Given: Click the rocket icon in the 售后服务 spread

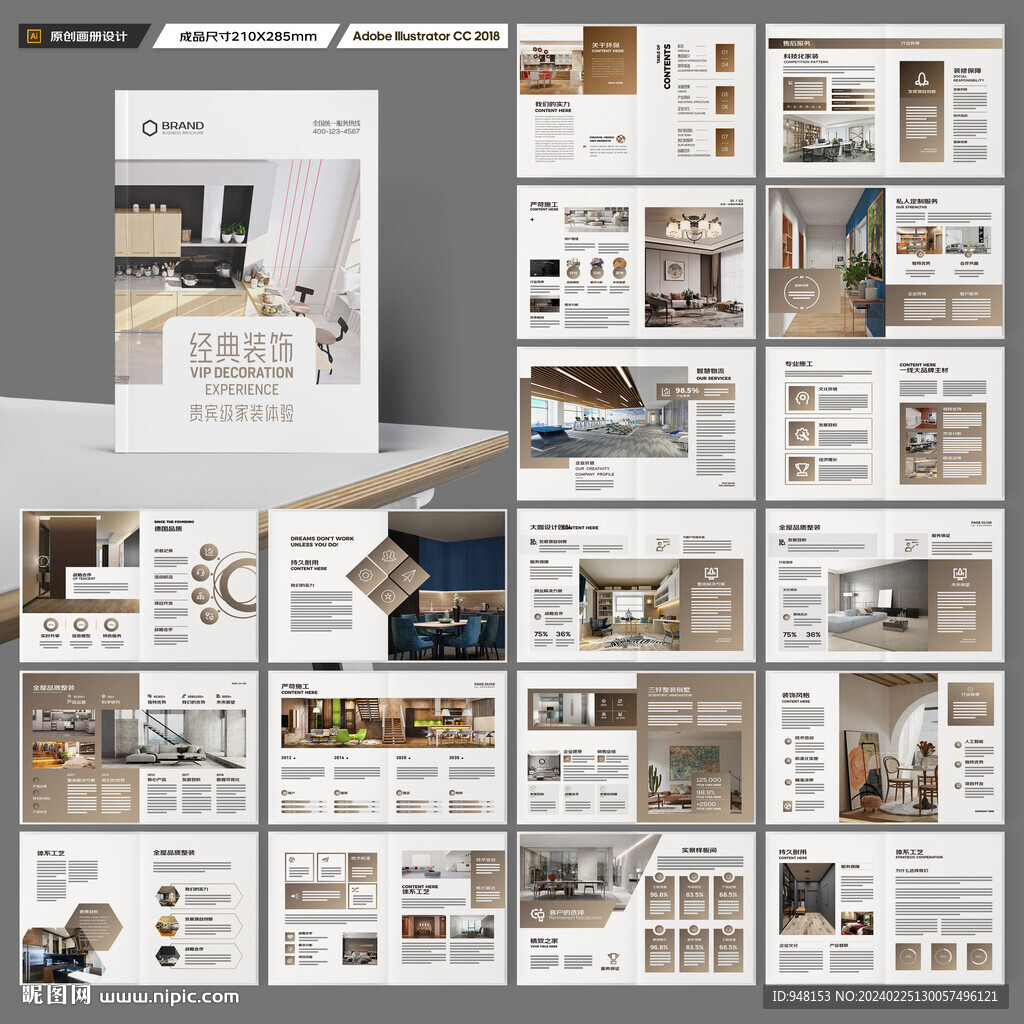Looking at the screenshot, I should (921, 80).
